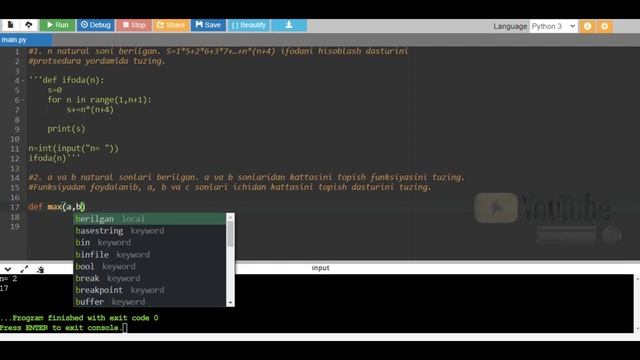Save the current project
This screenshot has width=640, height=360.
pyautogui.click(x=208, y=25)
